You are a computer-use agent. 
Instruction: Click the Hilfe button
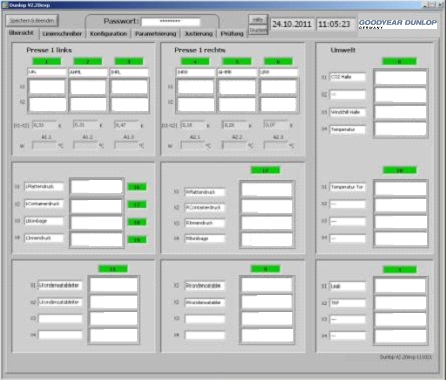coord(258,20)
